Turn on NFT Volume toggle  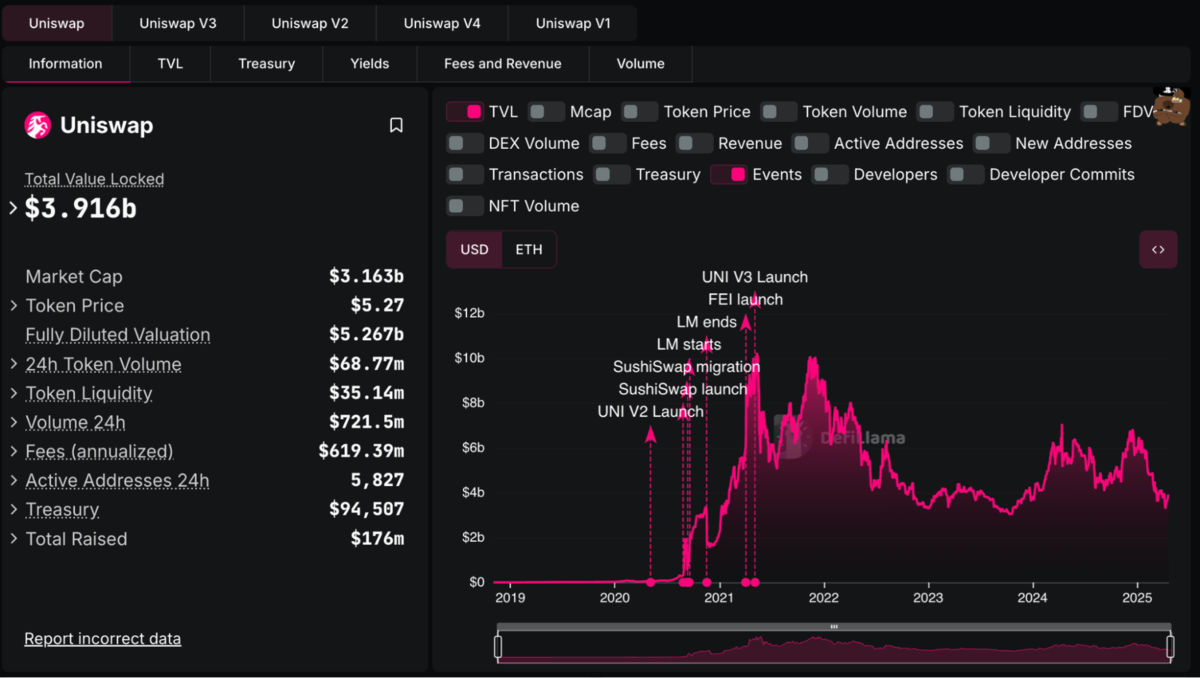click(465, 206)
